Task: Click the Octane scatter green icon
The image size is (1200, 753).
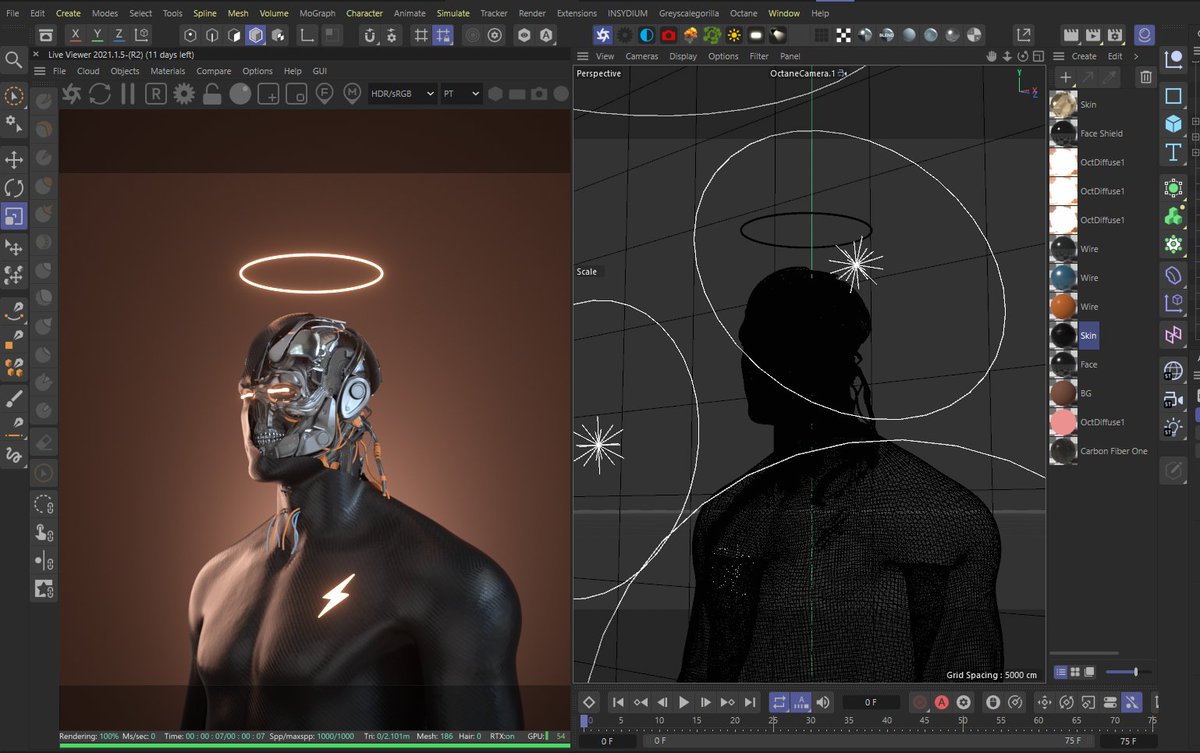Action: (x=713, y=35)
